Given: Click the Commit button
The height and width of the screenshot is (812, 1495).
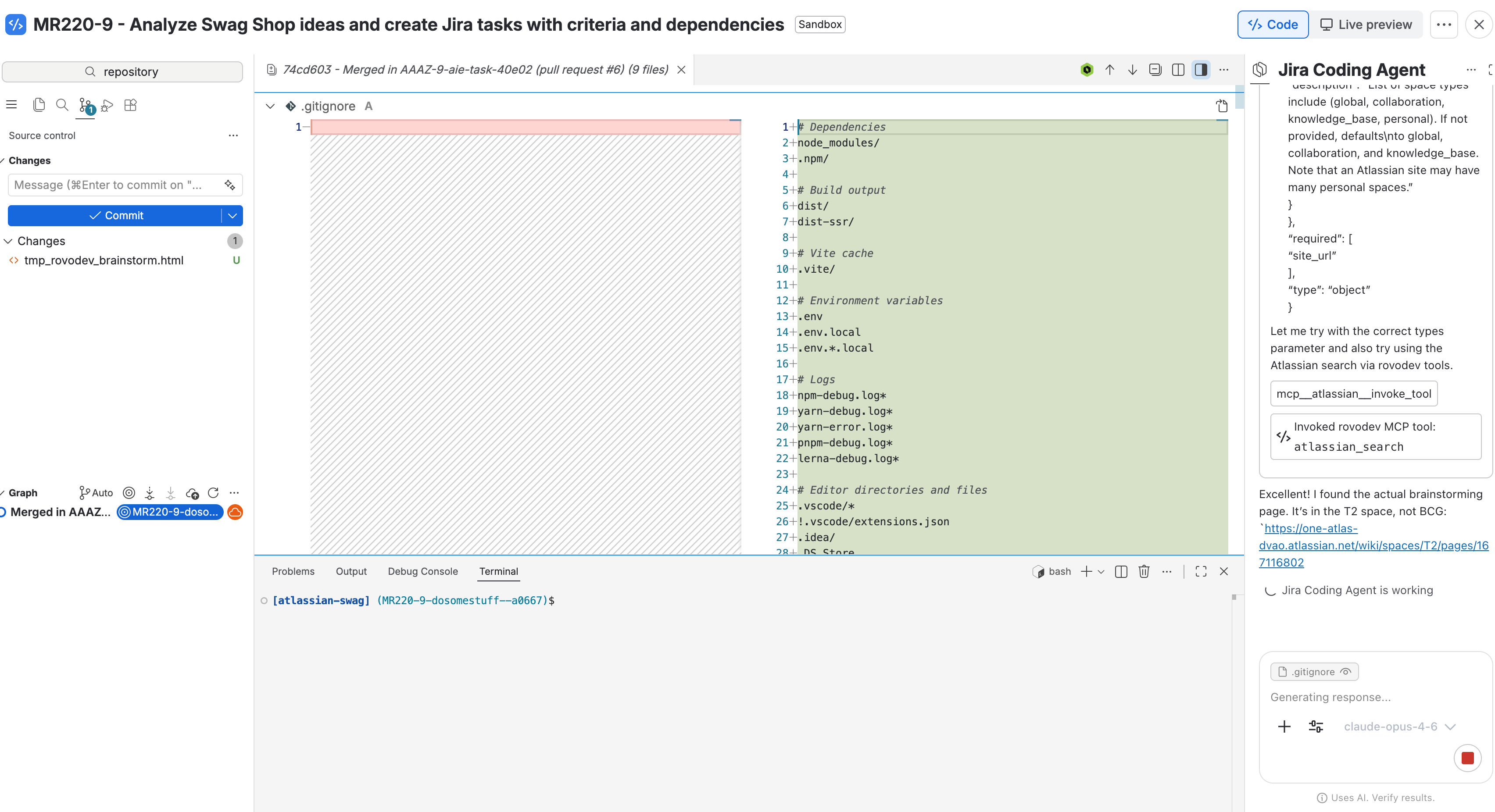Looking at the screenshot, I should pos(115,216).
